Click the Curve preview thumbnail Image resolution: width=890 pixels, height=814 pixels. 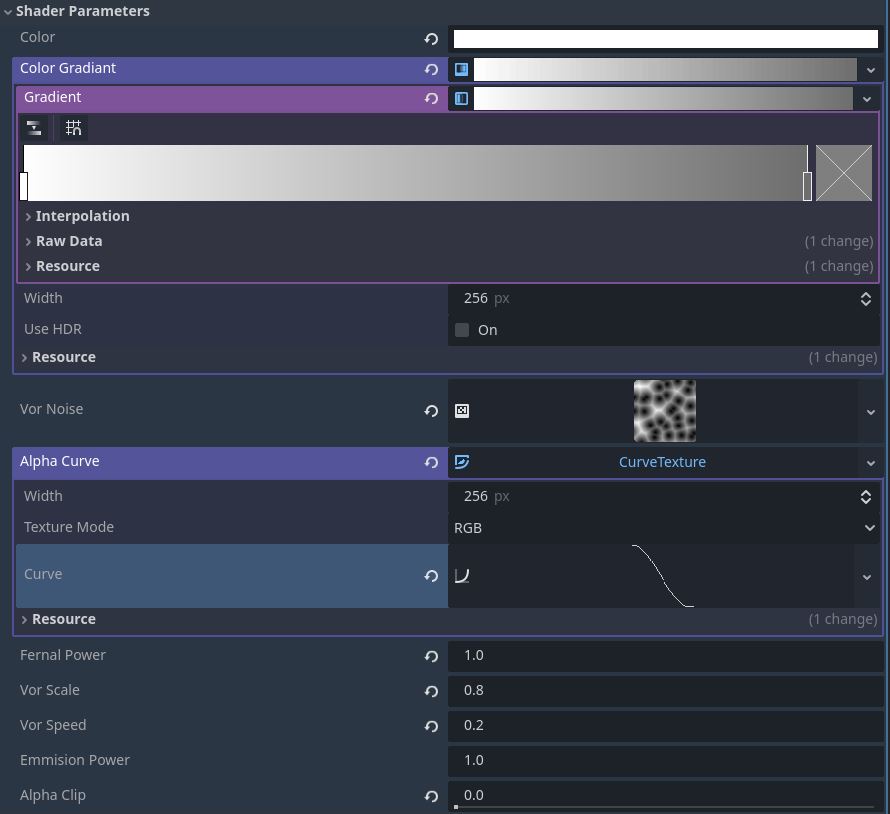[663, 576]
